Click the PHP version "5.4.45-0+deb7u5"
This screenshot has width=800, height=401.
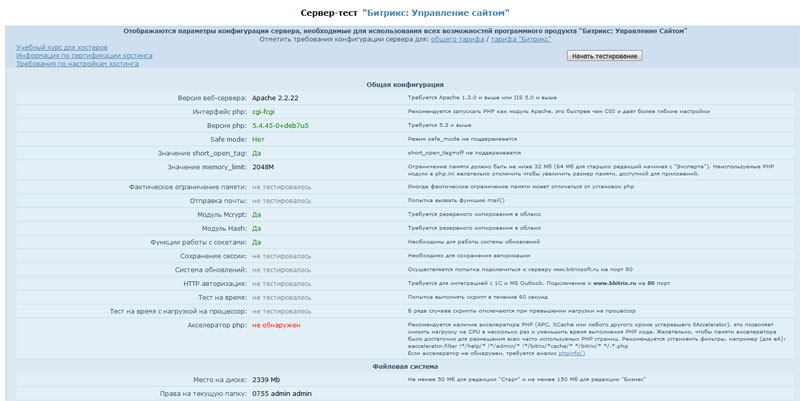[280, 126]
